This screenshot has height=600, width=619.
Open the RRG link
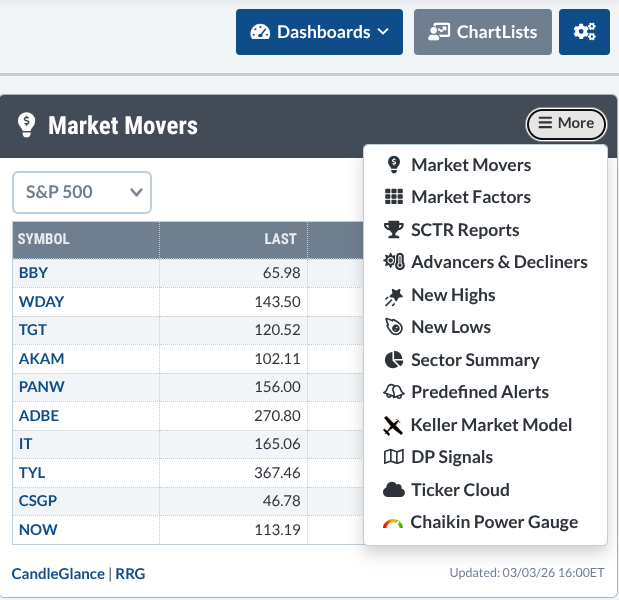pos(130,574)
